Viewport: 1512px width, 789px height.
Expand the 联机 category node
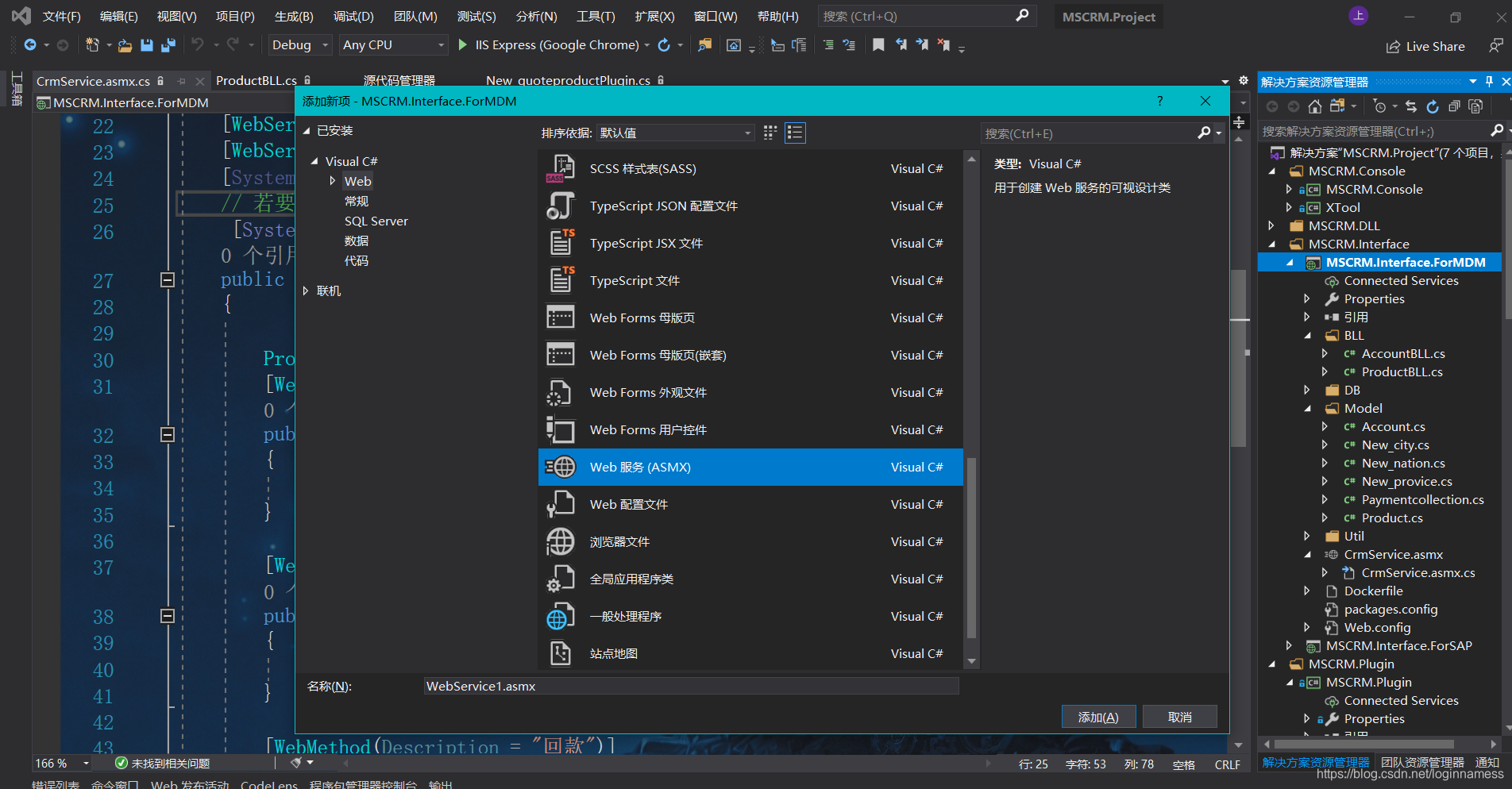pos(306,291)
